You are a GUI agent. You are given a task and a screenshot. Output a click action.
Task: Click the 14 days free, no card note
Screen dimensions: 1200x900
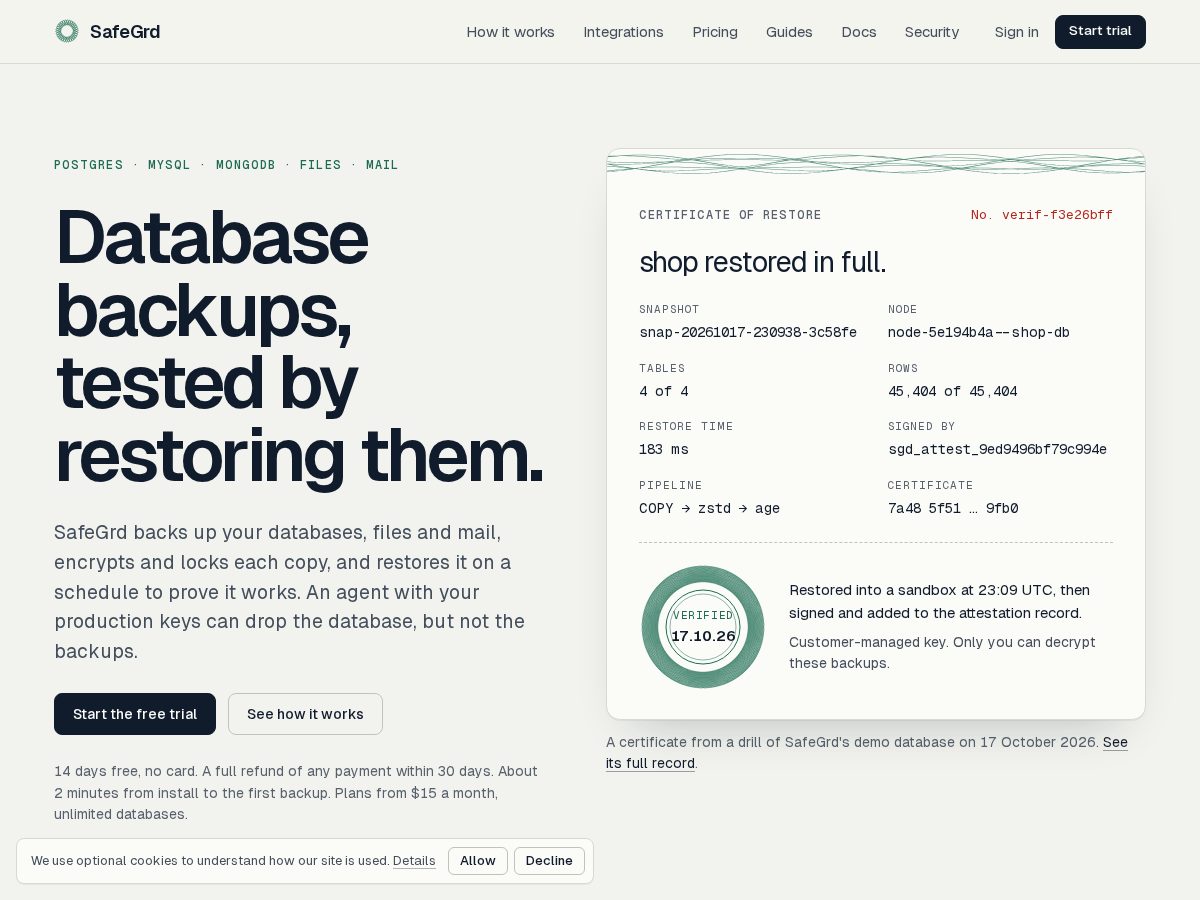tap(296, 793)
